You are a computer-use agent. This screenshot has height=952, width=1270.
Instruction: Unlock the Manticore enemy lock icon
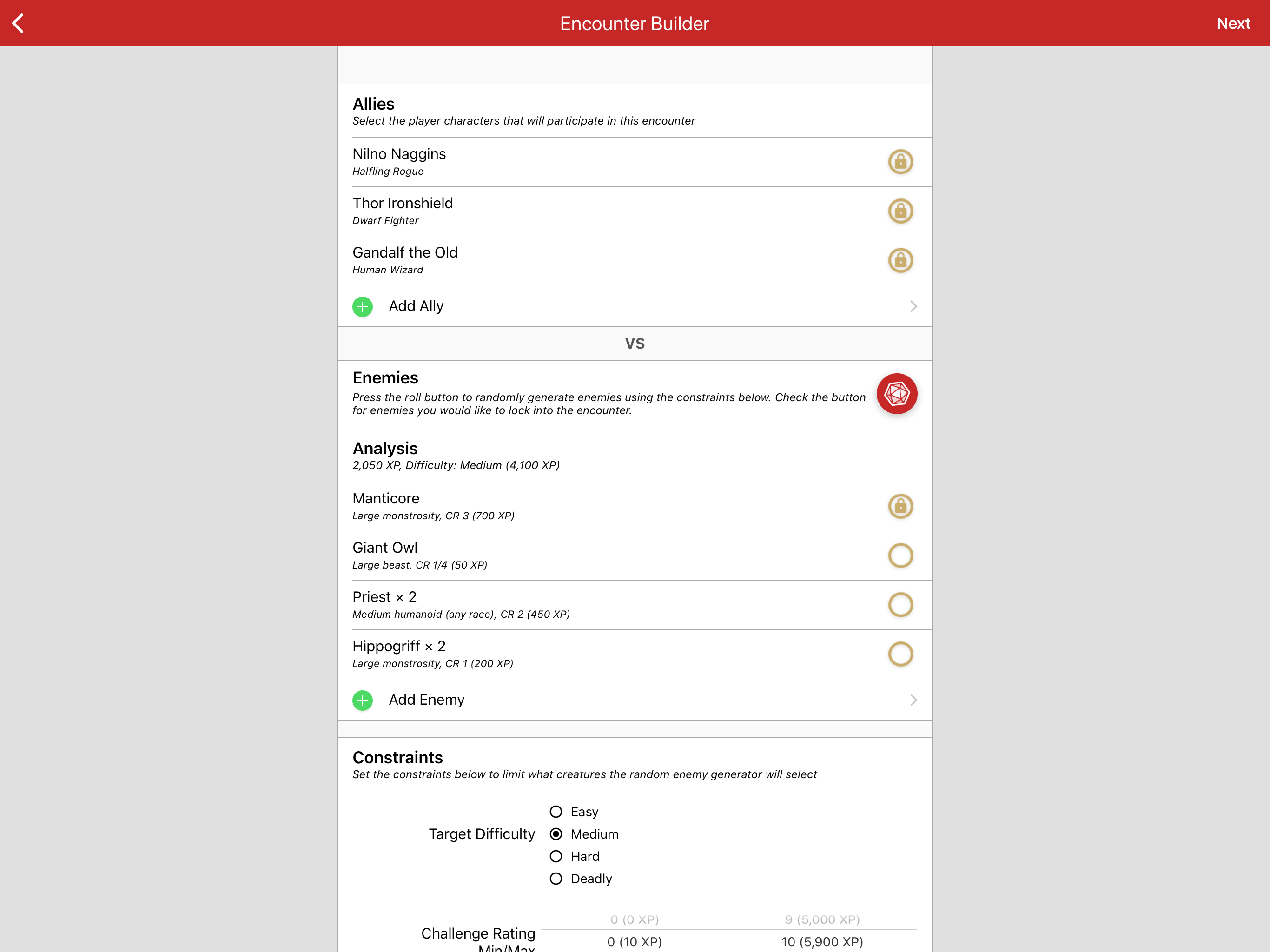pos(900,506)
